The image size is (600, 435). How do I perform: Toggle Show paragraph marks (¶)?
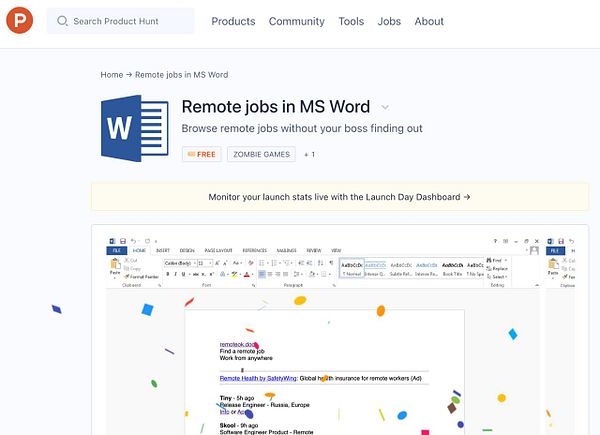click(331, 263)
